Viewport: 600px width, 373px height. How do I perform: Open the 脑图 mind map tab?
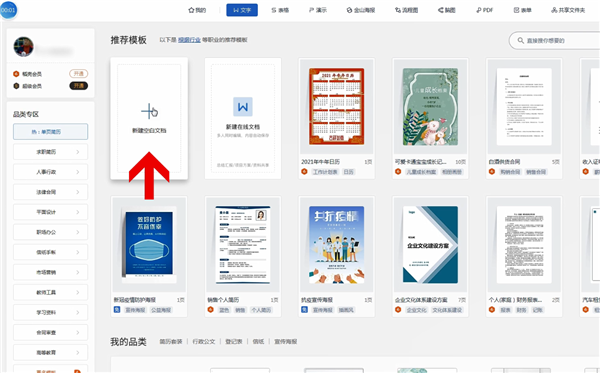pos(447,10)
